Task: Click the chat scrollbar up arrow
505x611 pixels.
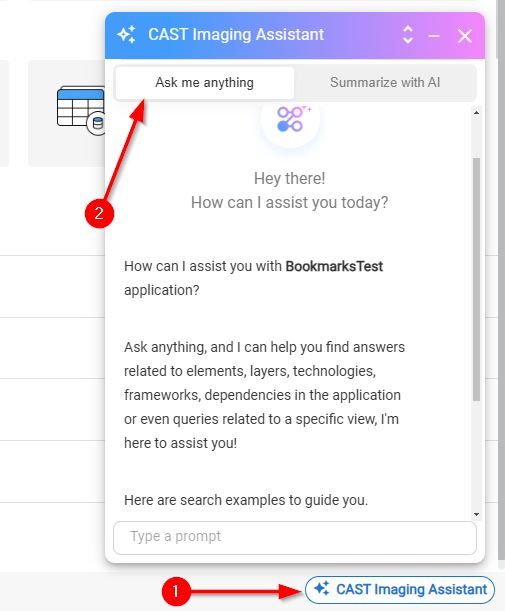Action: click(476, 113)
